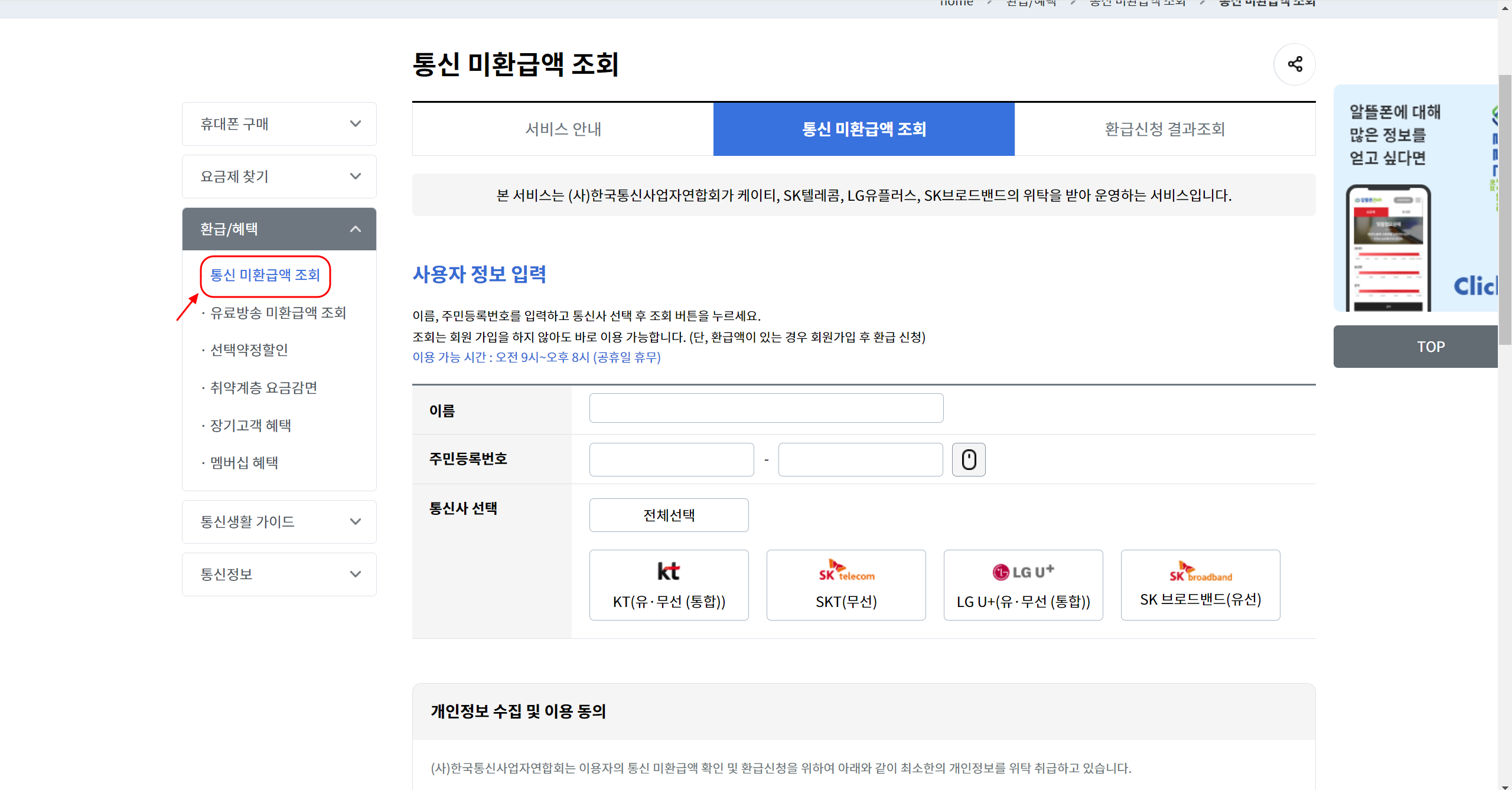Select the LG U+ carrier option
Screen dimensions: 1512x790
(x=1023, y=585)
